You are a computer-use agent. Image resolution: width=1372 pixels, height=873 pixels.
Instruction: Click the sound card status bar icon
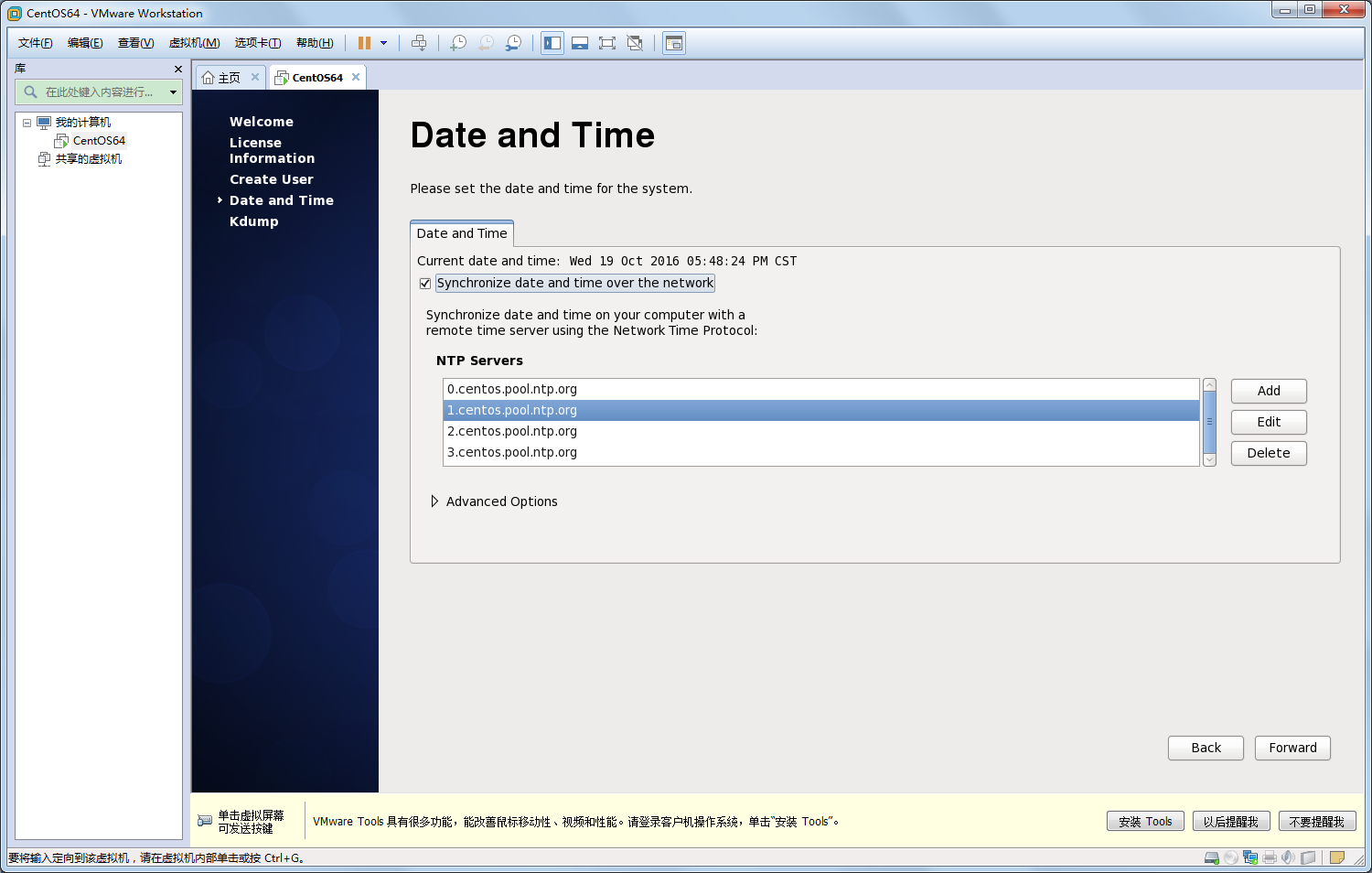(1289, 857)
